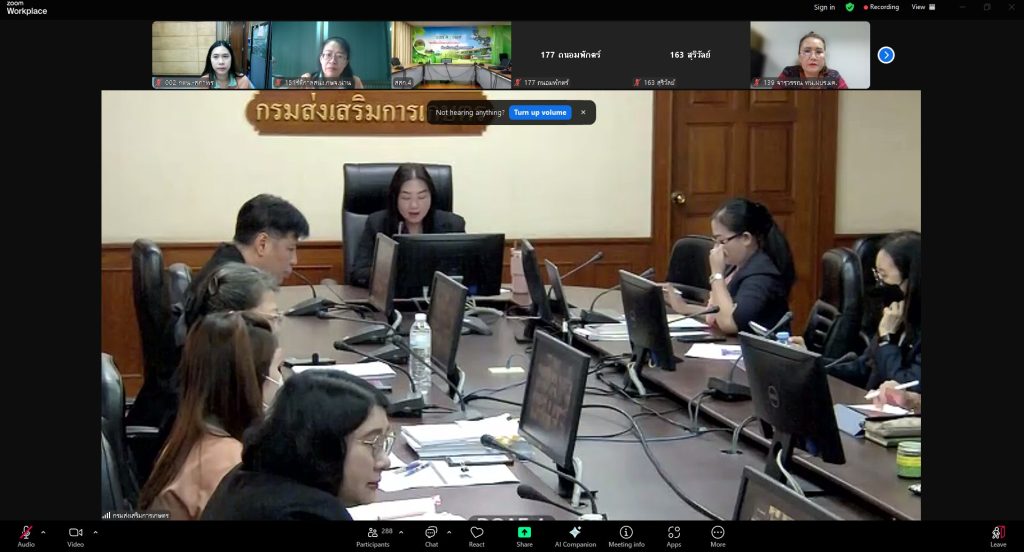Viewport: 1024px width, 552px height.
Task: Expand the video options arrow
Action: point(95,532)
